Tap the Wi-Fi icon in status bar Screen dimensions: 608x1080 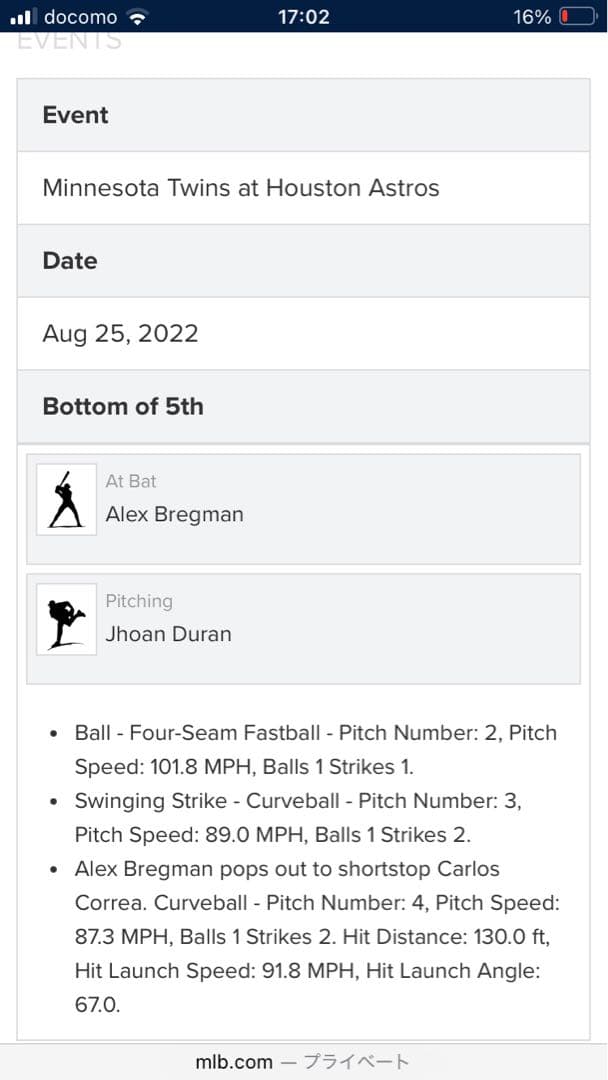[138, 17]
